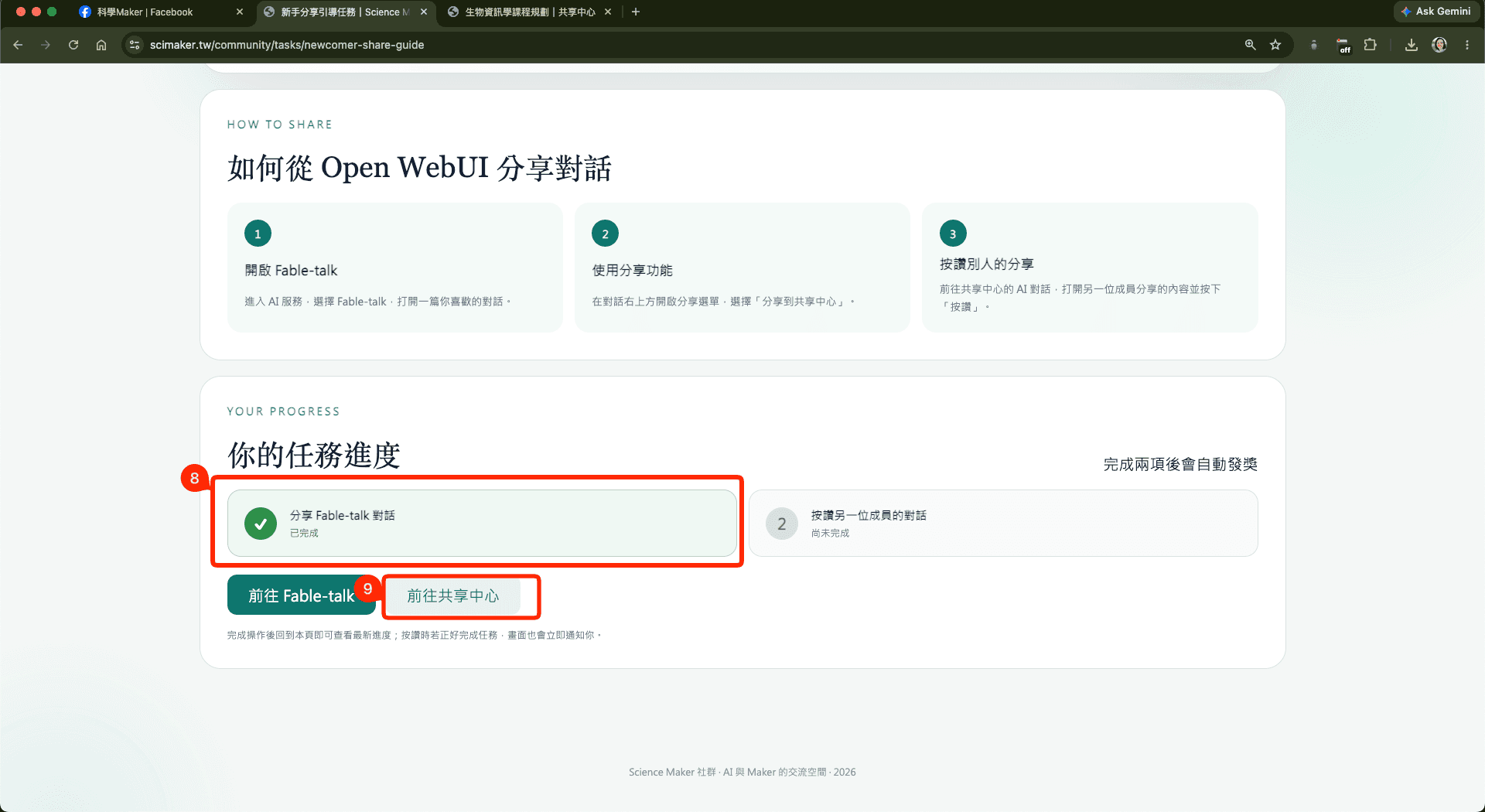Click the extension icon labeled off
The height and width of the screenshot is (812, 1485).
[x=1343, y=46]
